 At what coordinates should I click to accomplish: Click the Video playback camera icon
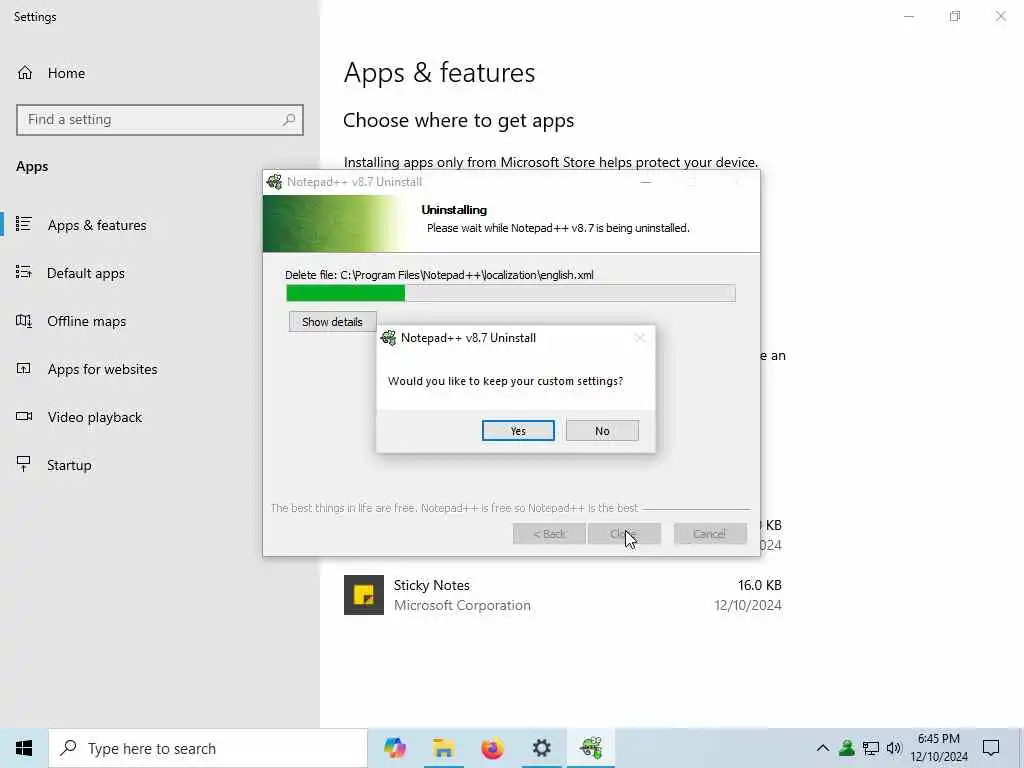[24, 416]
